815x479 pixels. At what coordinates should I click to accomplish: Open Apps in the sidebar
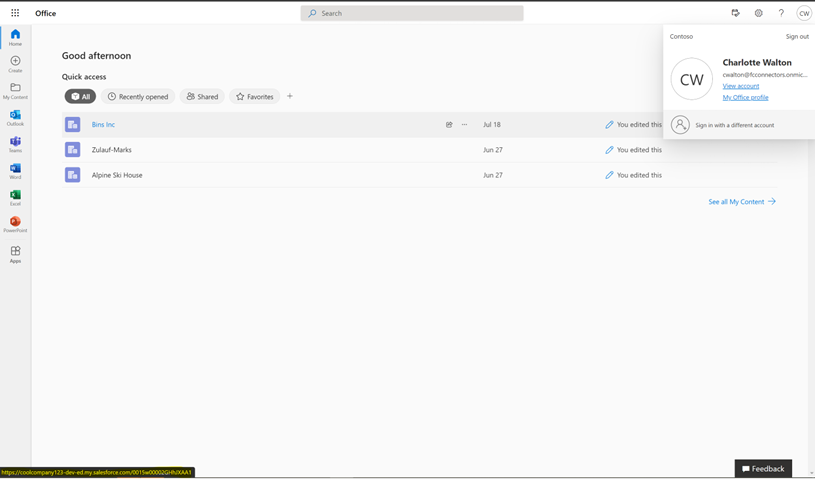(x=15, y=255)
